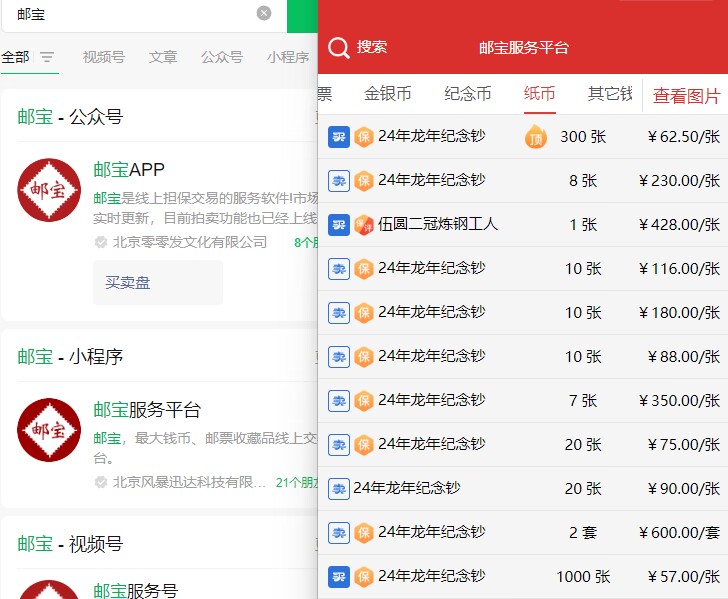This screenshot has width=728, height=599.
Task: Click the 2 套 quantity cell
Action: 583,533
